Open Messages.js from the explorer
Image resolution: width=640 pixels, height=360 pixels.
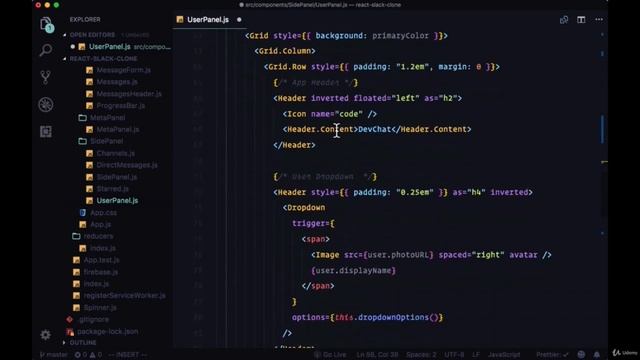point(117,82)
